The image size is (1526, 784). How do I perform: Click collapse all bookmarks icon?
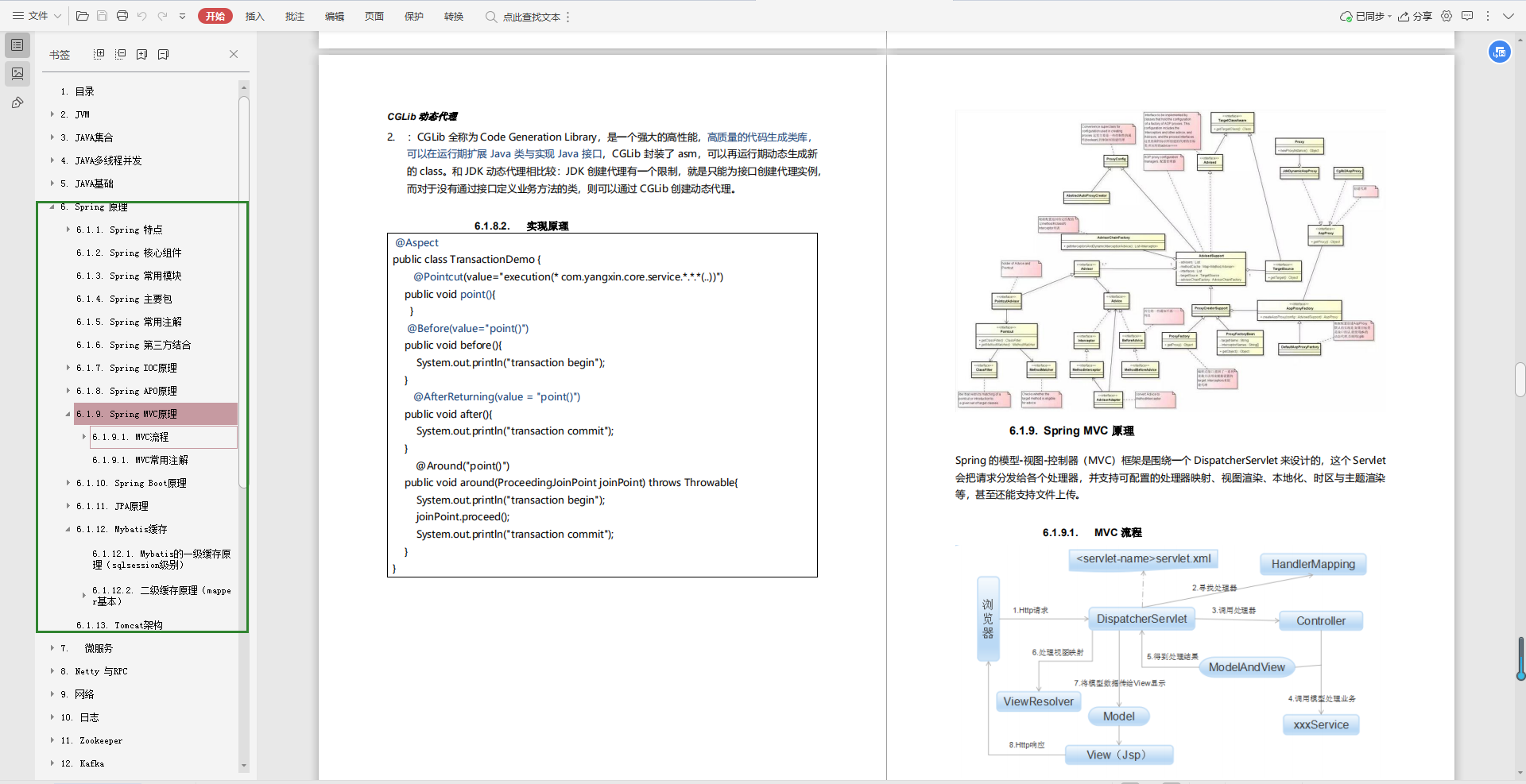coord(121,54)
